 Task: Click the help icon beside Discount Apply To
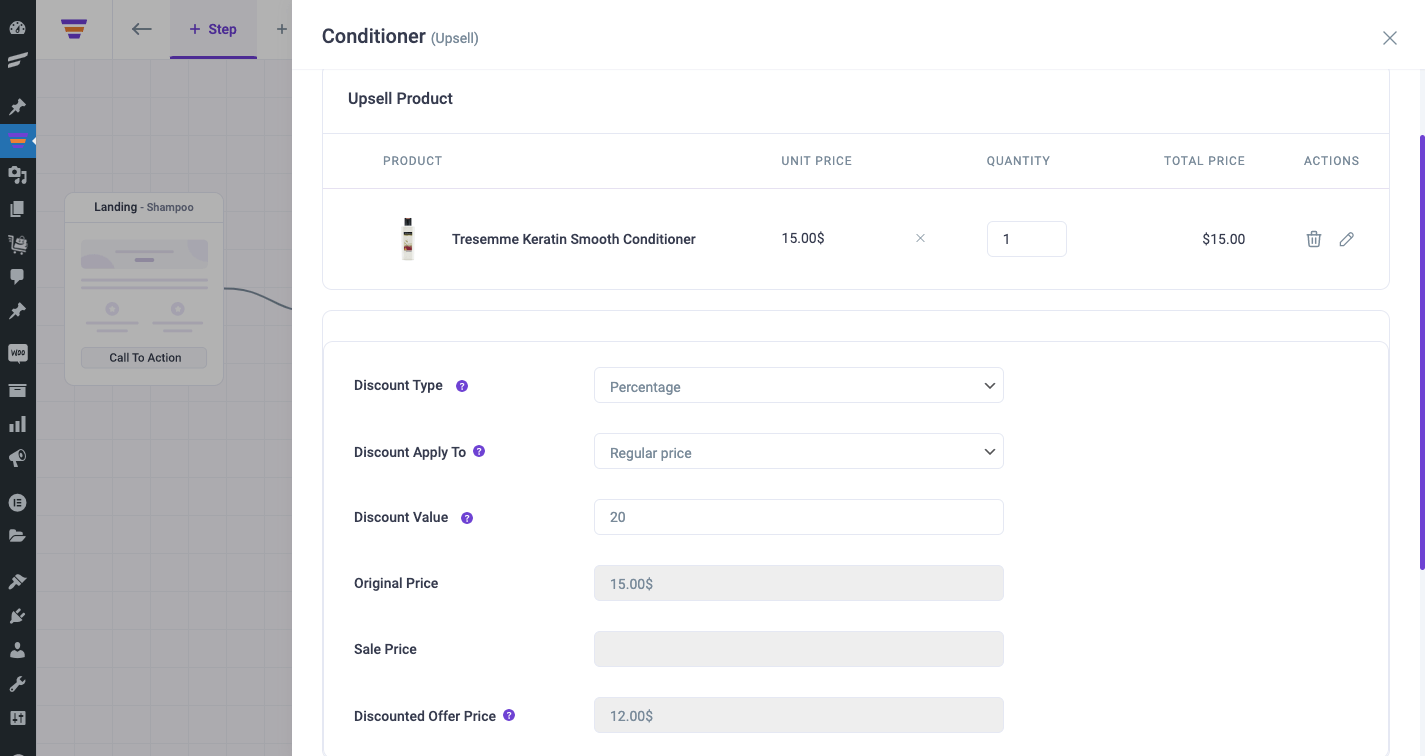tap(479, 452)
